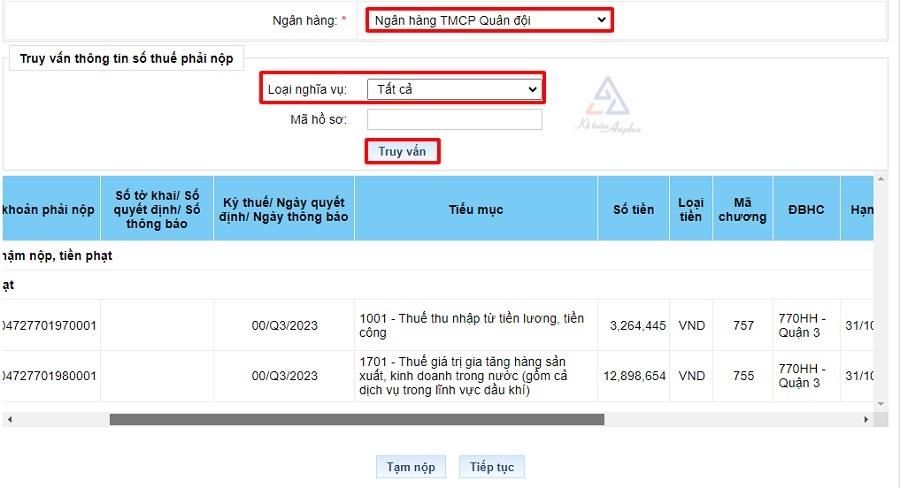The height and width of the screenshot is (488, 900).
Task: Click the vertical scrollbar down arrow
Action: tap(881, 405)
